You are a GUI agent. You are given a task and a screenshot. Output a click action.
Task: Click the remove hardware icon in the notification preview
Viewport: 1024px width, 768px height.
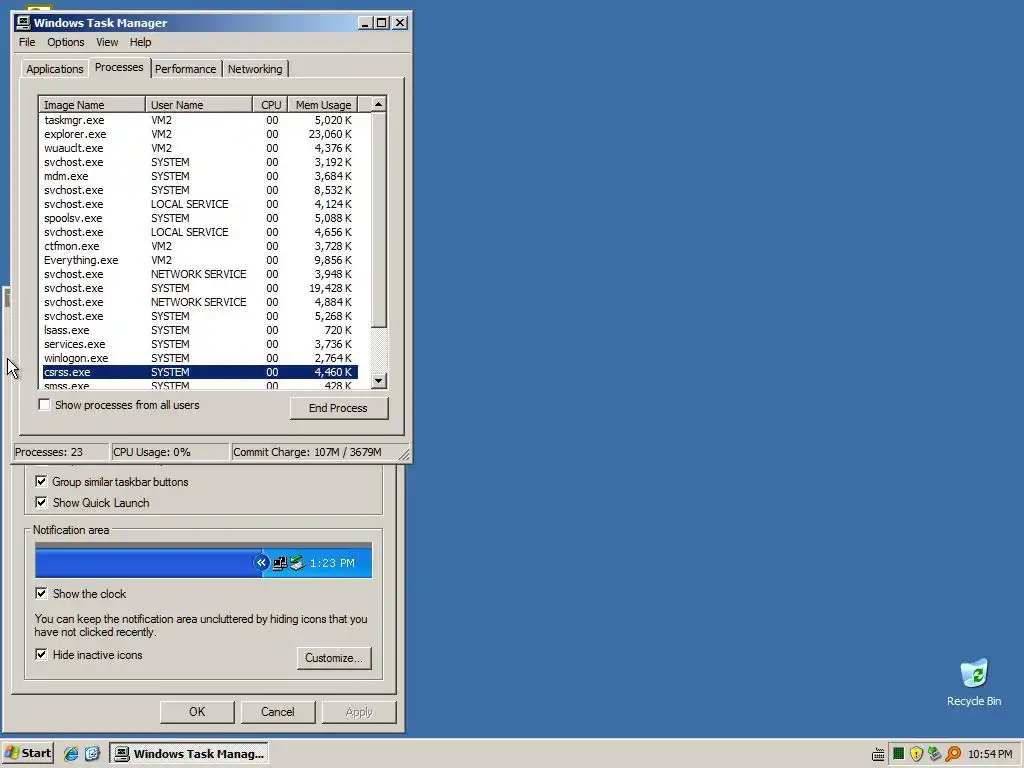[297, 562]
